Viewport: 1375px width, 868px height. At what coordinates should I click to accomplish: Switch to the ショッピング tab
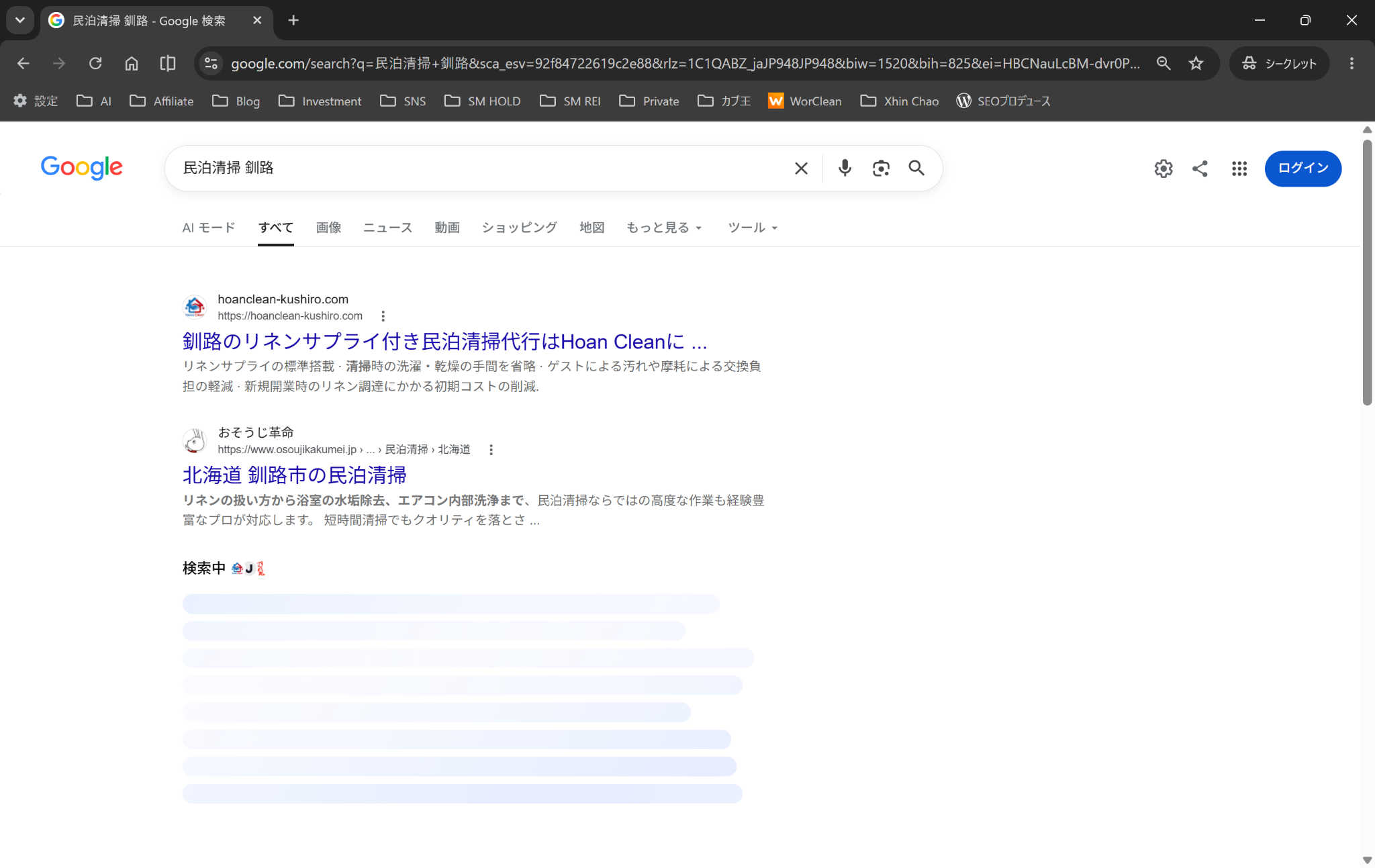click(x=519, y=228)
